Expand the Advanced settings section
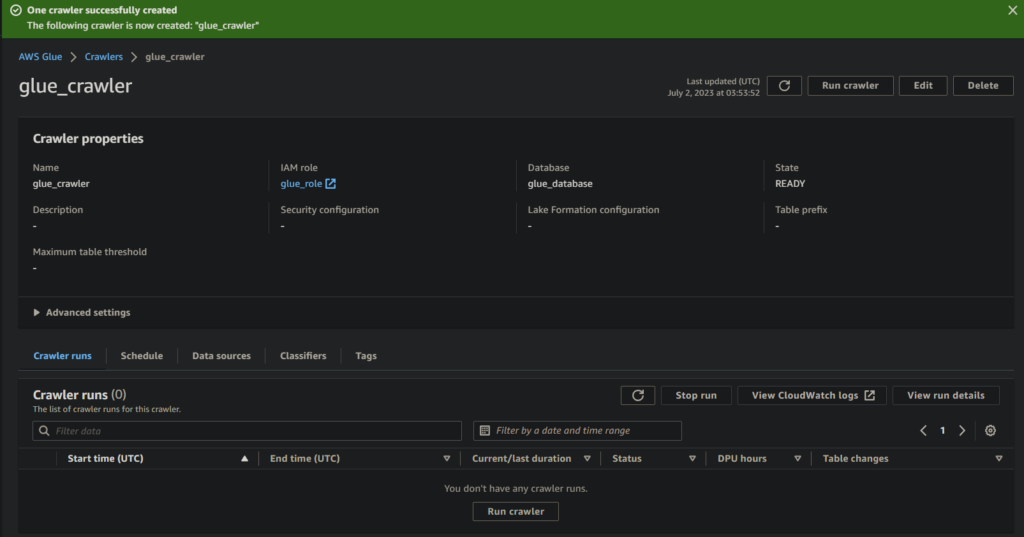This screenshot has width=1024, height=537. pos(82,312)
